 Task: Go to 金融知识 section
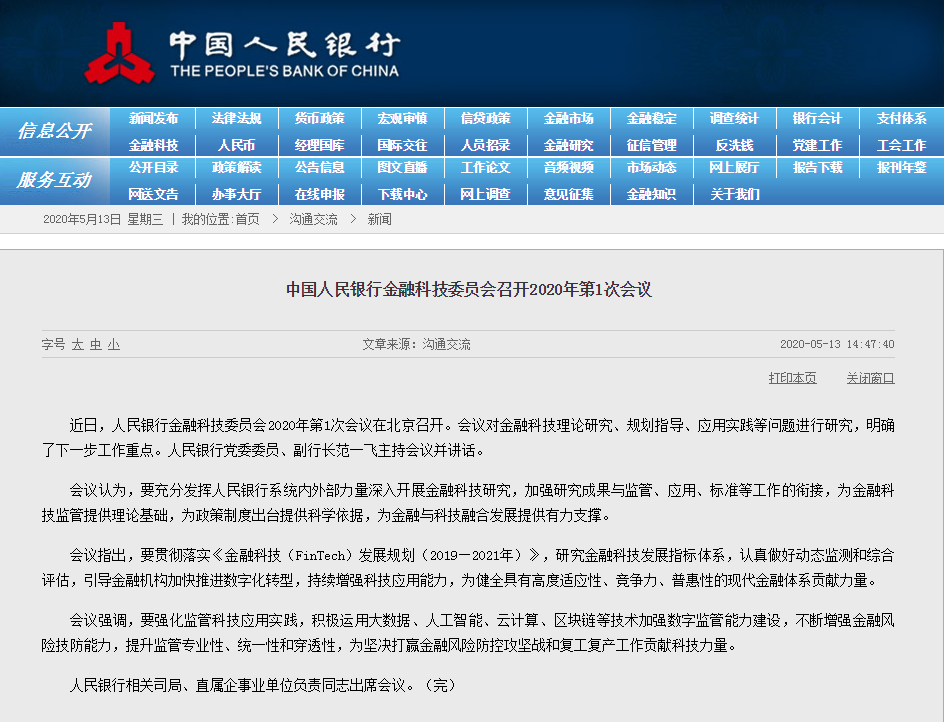(x=651, y=194)
